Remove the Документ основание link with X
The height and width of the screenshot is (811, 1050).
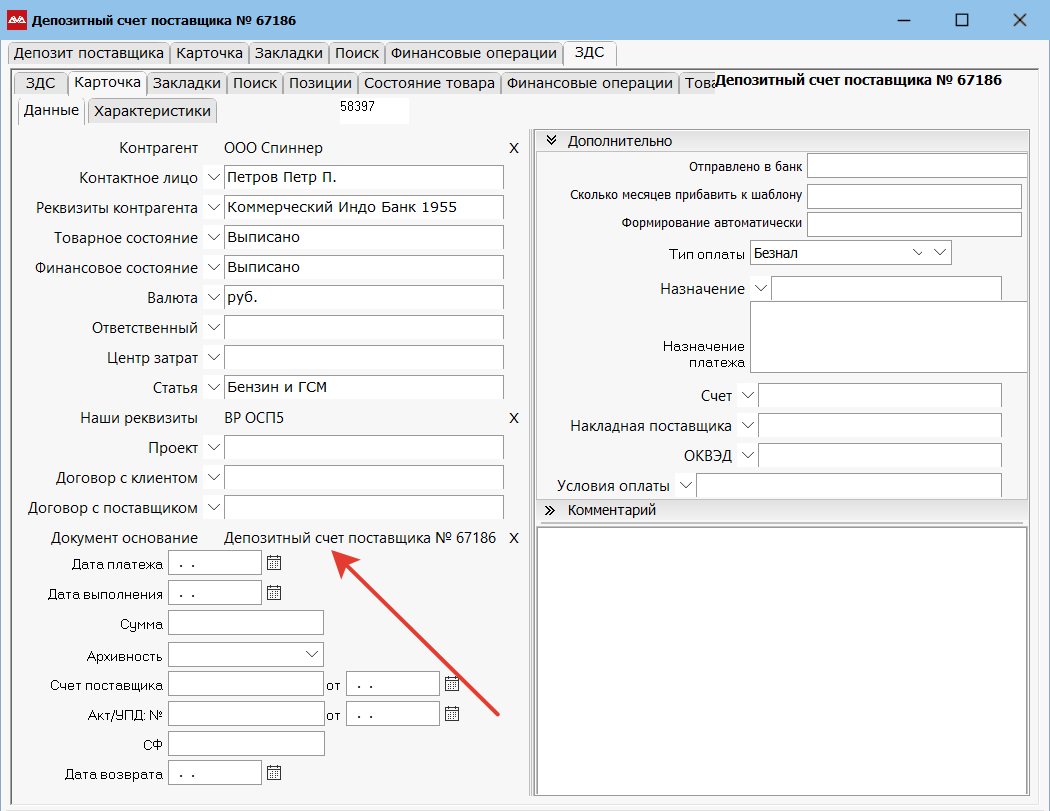tap(514, 538)
